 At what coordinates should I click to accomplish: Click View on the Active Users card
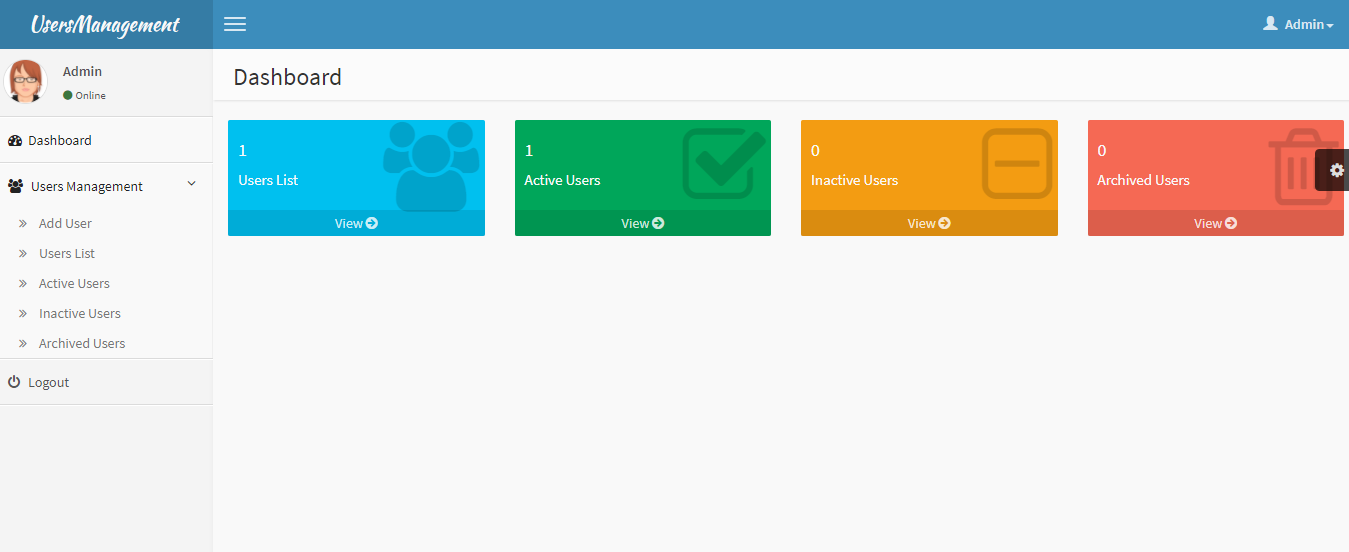click(x=642, y=223)
